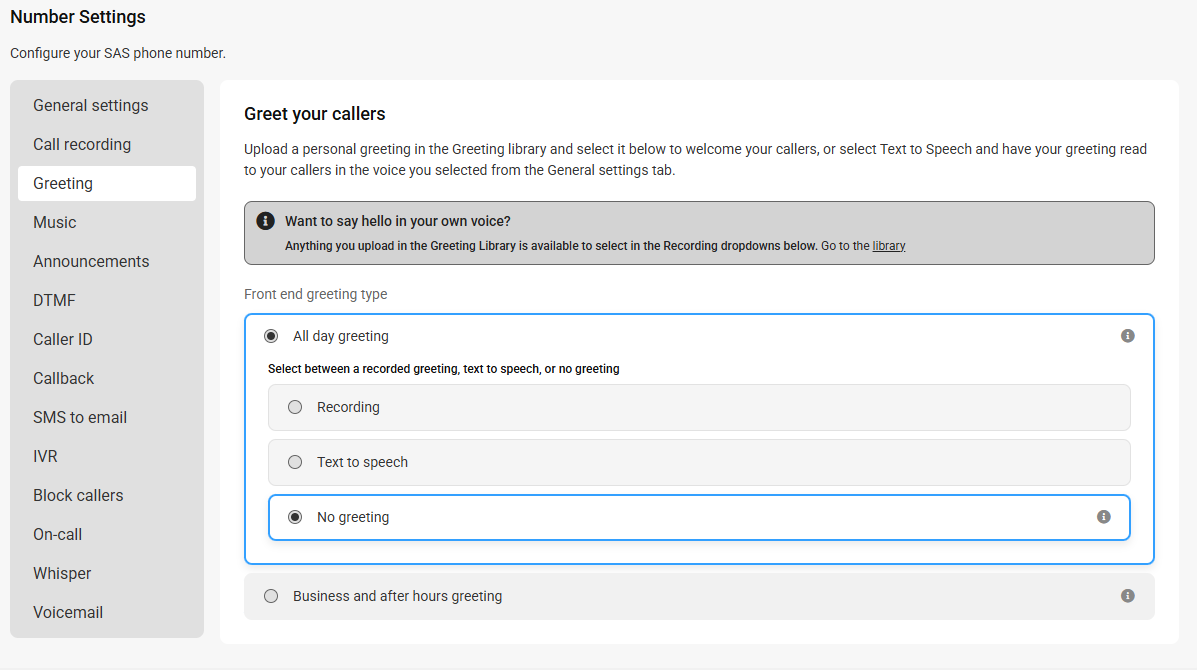Screen dimensions: 1197x670
Task: Click the 'Front end greeting type' label
Action: (x=315, y=294)
